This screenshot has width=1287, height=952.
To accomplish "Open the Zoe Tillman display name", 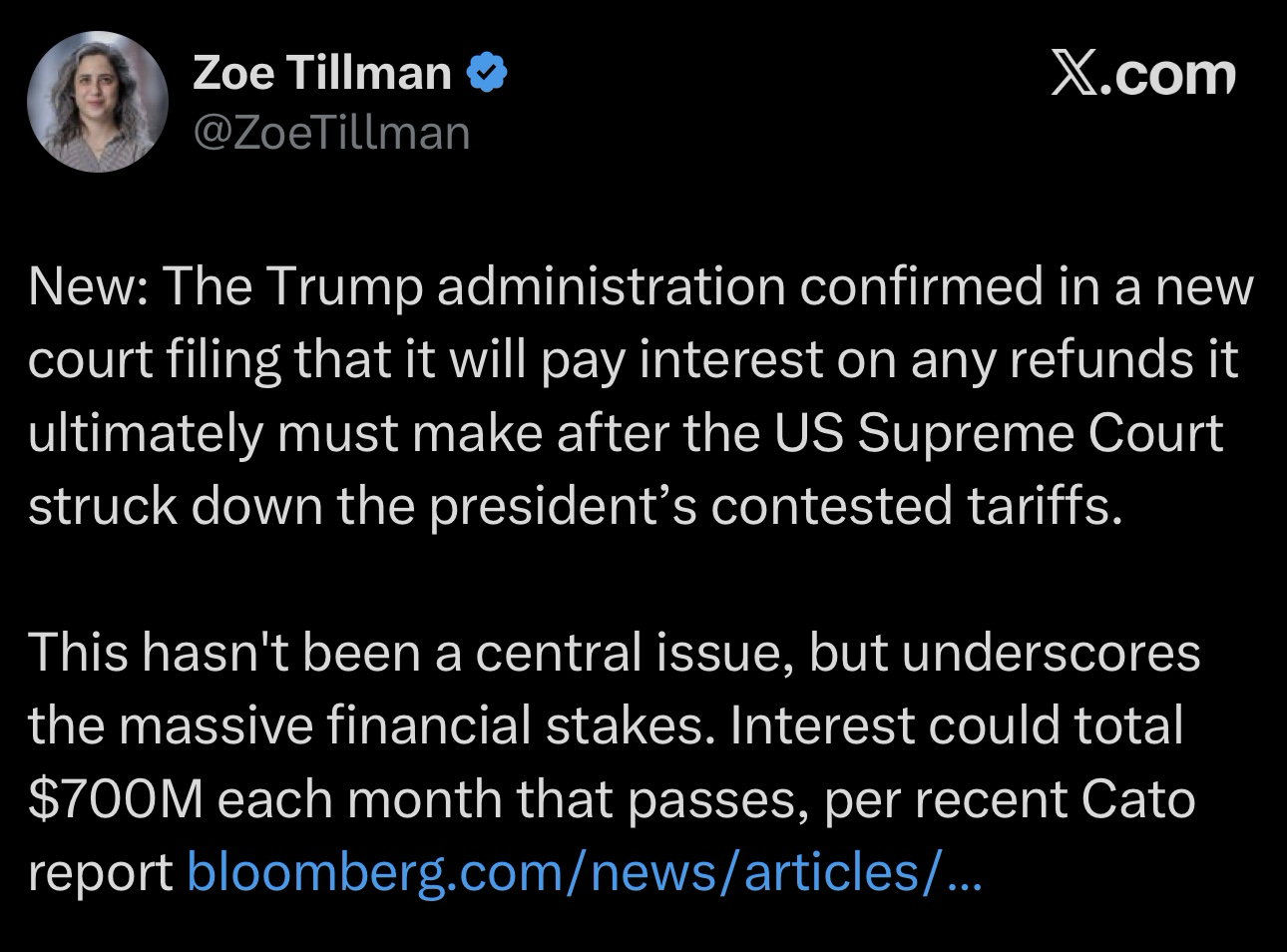I will [321, 73].
